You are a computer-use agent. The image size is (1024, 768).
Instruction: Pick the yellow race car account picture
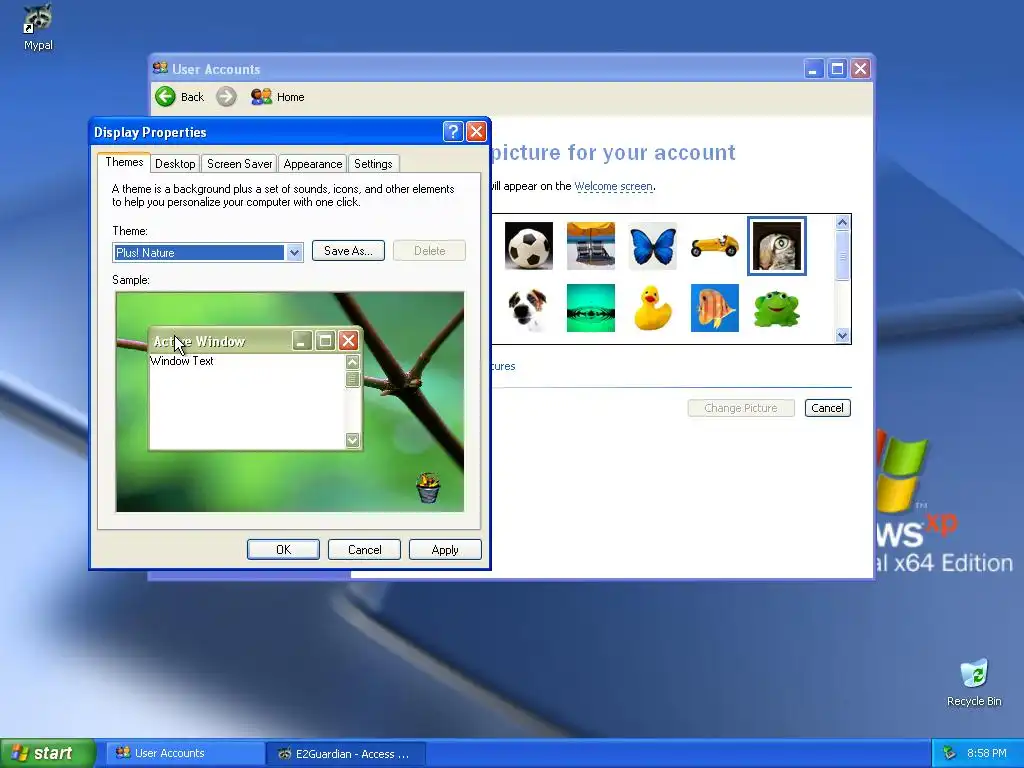click(x=714, y=246)
